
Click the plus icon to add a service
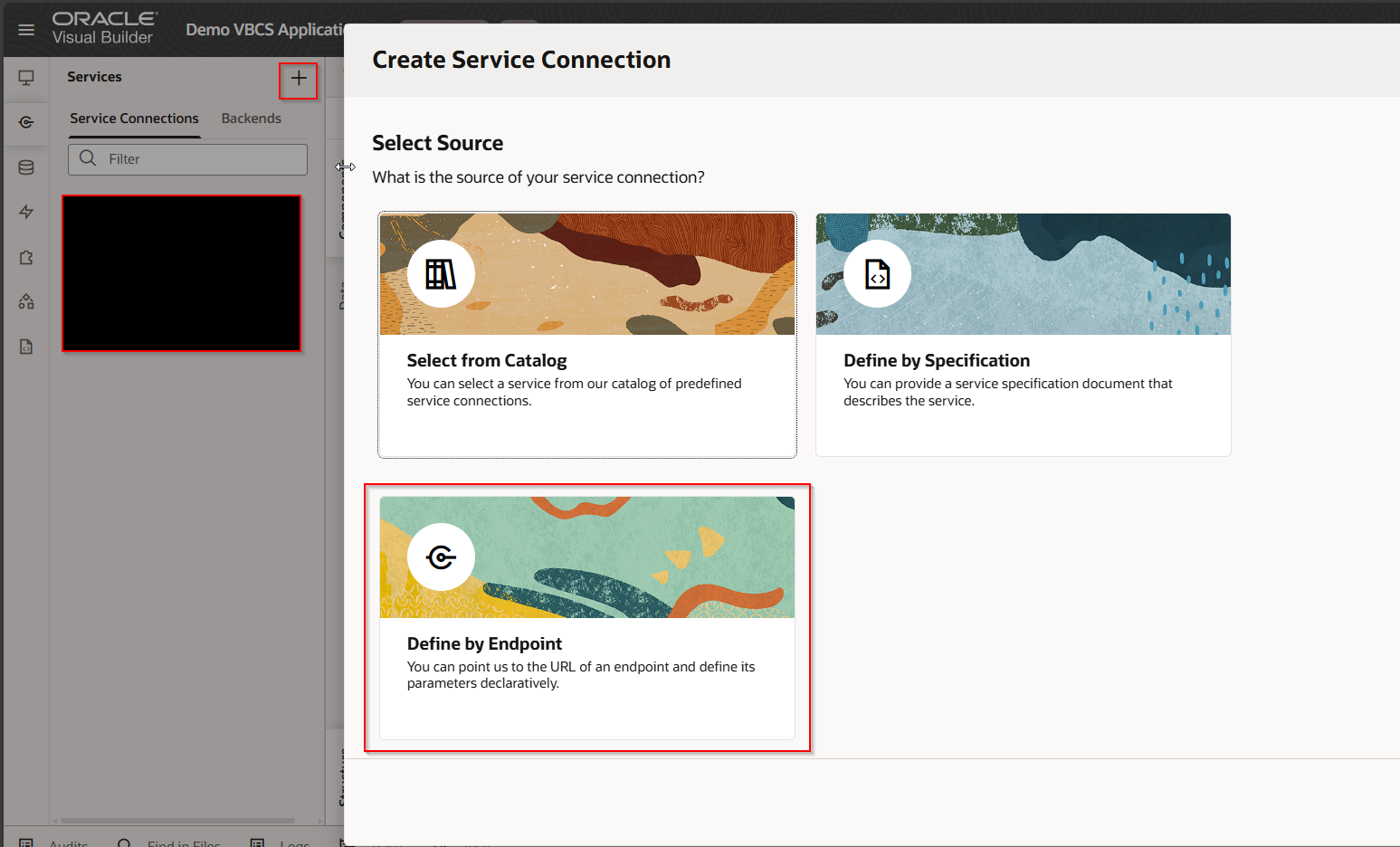pyautogui.click(x=299, y=79)
